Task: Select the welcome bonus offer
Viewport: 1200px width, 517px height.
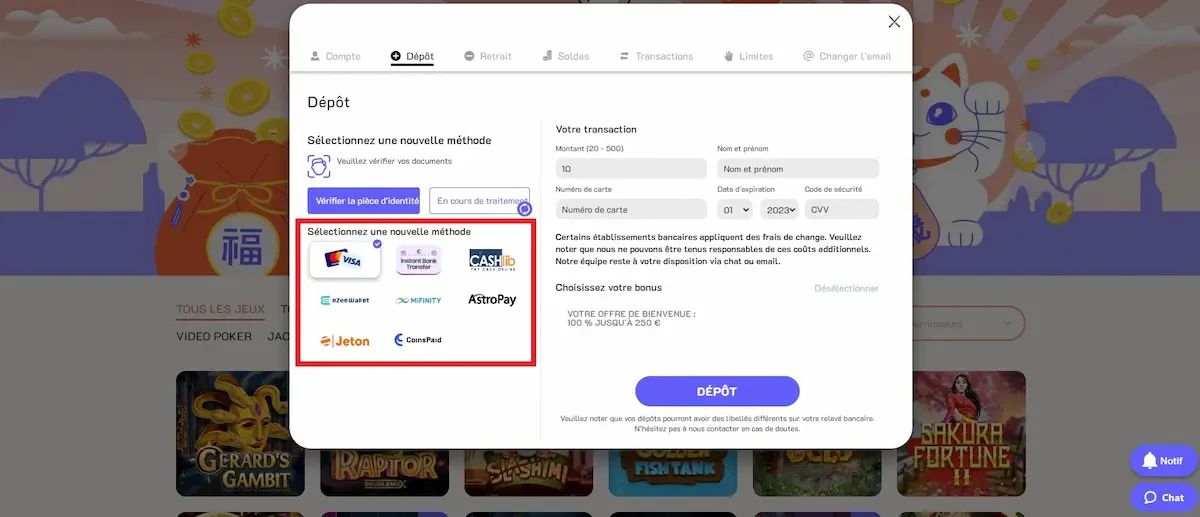Action: pos(631,318)
